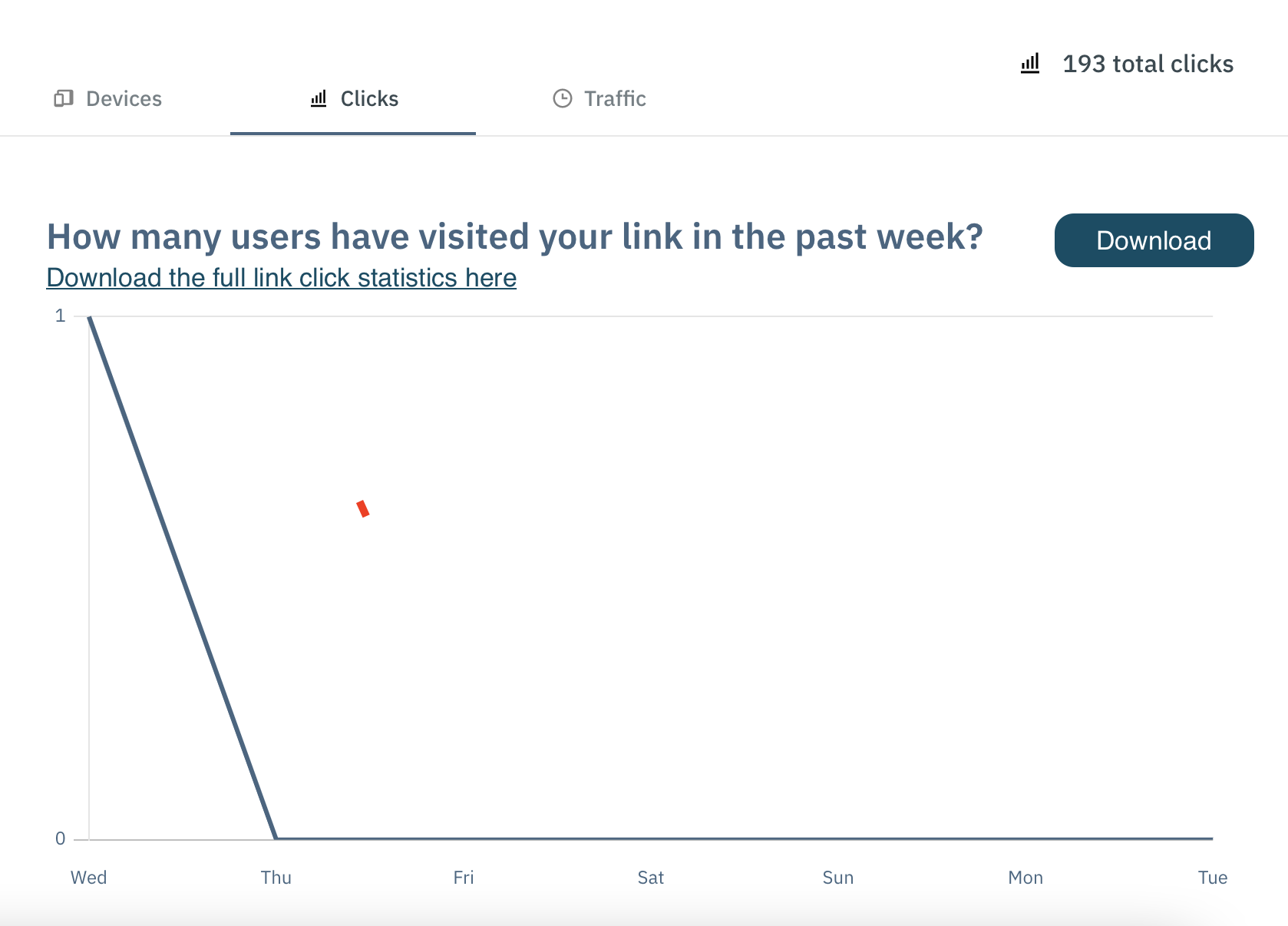Click the Tue axis label
The width and height of the screenshot is (1288, 926).
click(x=1213, y=877)
